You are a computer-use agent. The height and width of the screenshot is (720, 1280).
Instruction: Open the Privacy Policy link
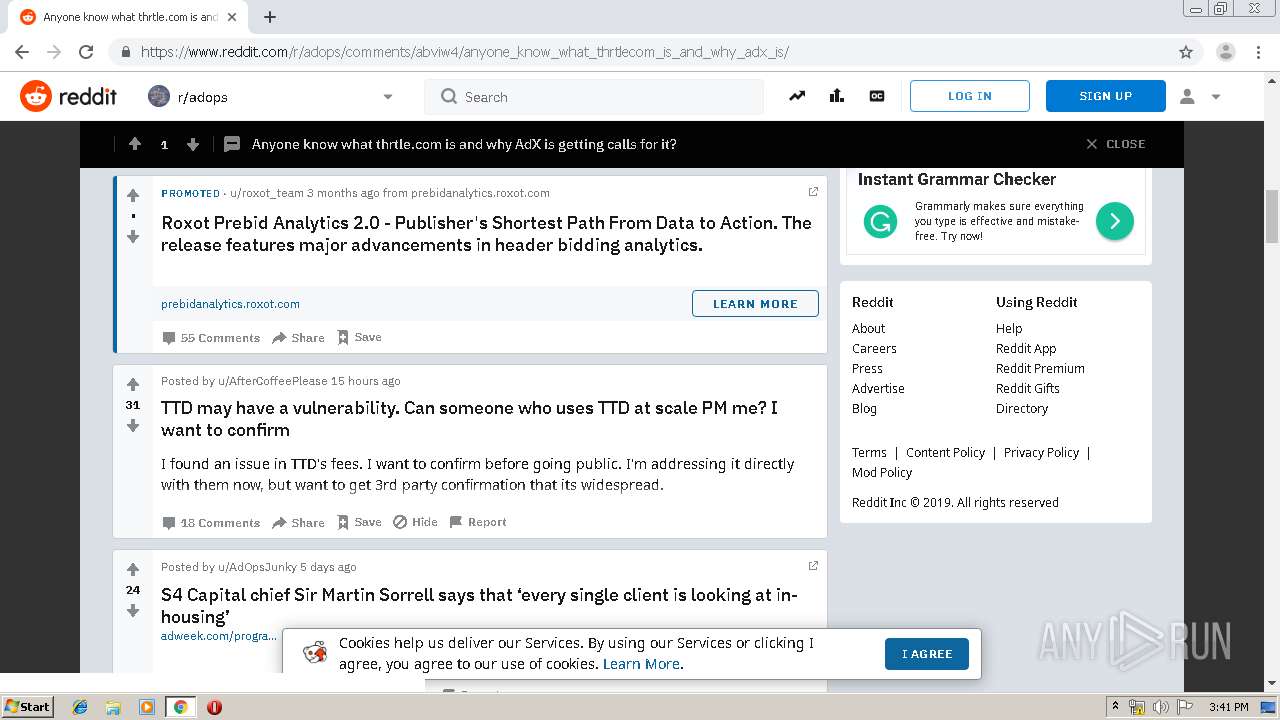[1041, 452]
